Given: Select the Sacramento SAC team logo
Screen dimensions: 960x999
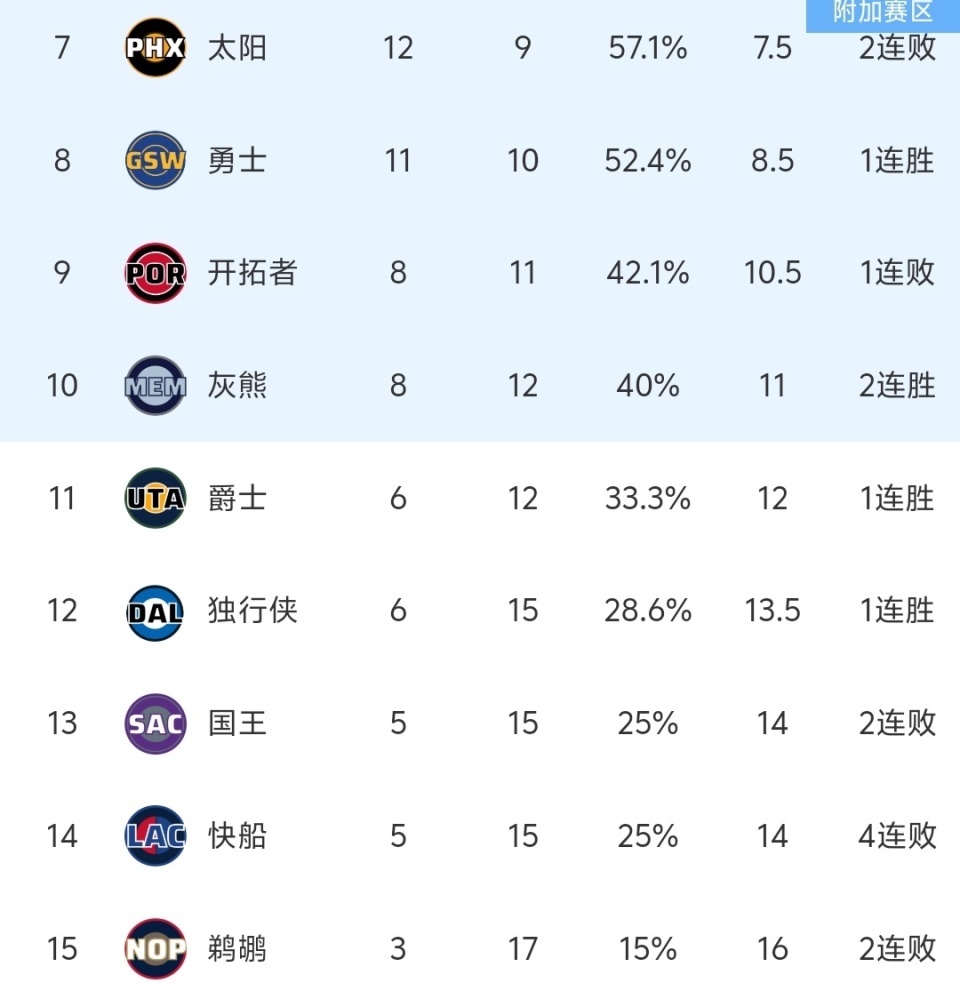Looking at the screenshot, I should pos(155,723).
